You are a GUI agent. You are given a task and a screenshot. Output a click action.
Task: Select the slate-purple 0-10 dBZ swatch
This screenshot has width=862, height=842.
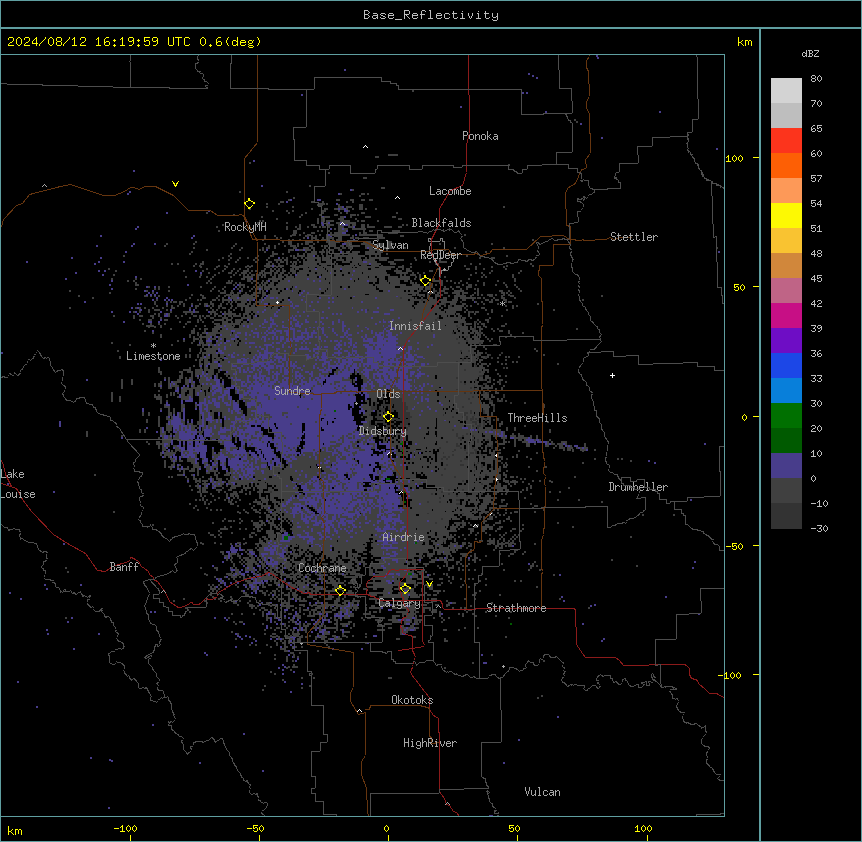[x=786, y=466]
